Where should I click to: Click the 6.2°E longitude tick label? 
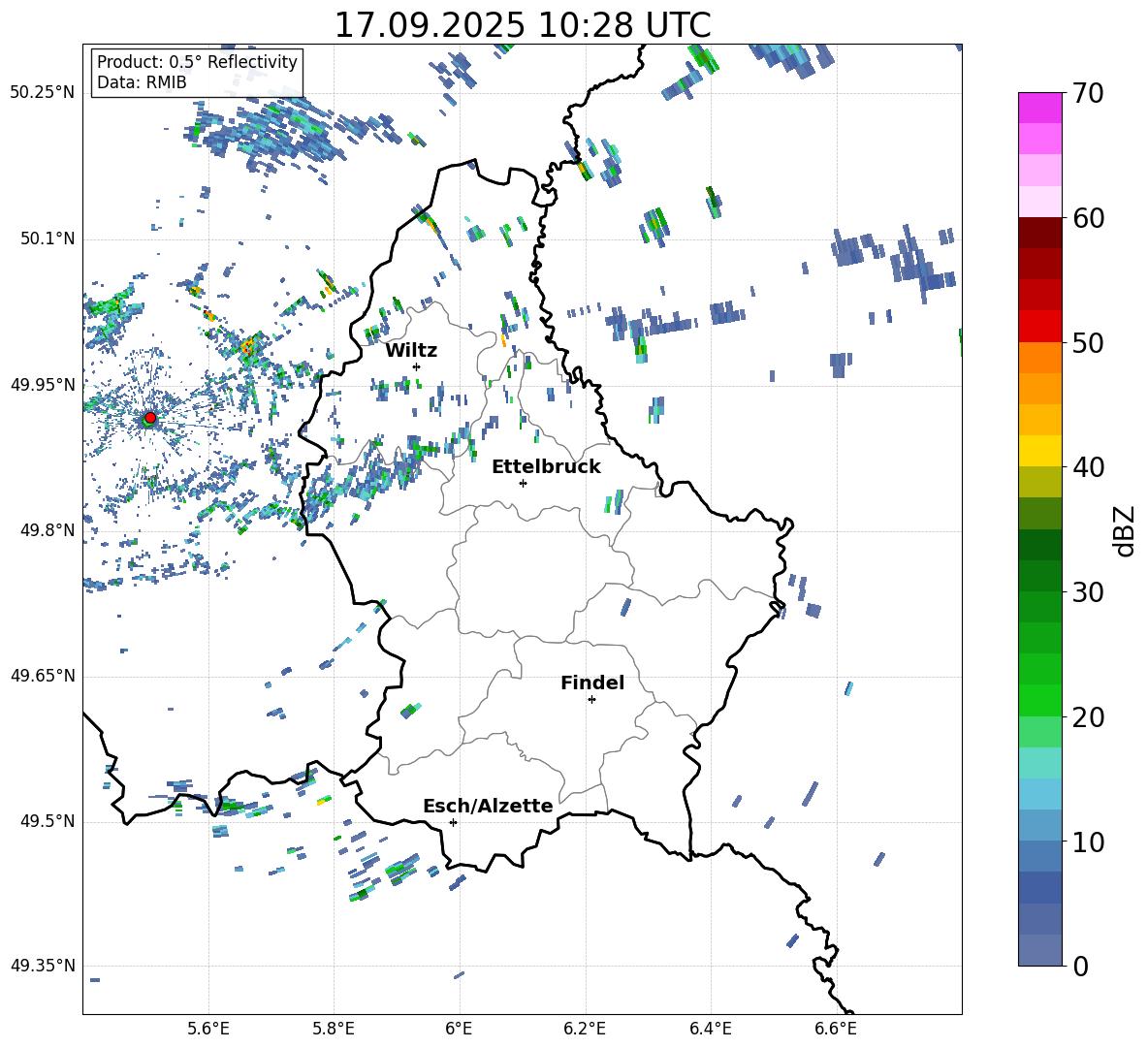click(x=585, y=1028)
